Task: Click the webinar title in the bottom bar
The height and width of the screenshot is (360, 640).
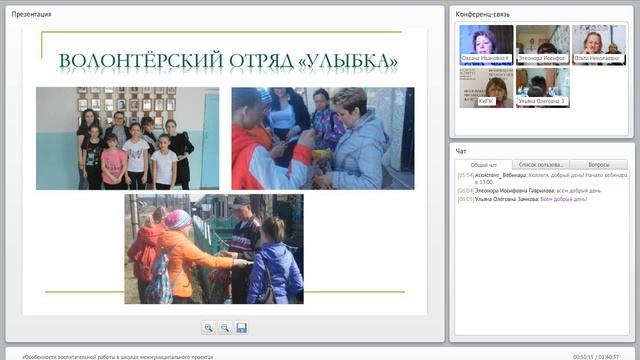Action: pyautogui.click(x=118, y=357)
